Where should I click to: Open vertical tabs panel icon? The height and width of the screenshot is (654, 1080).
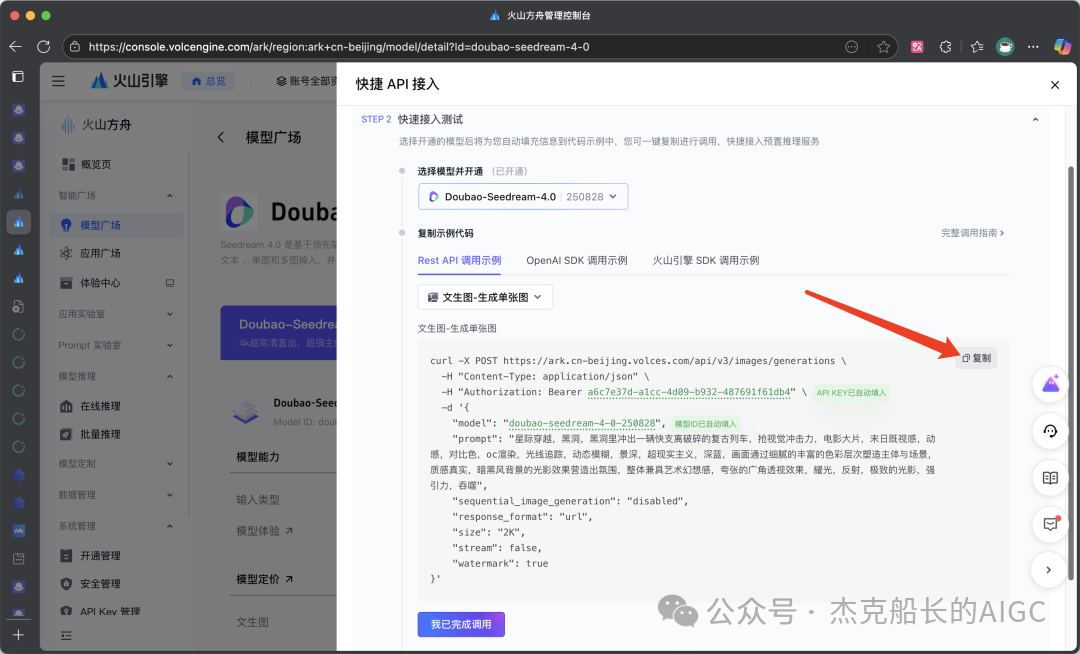[x=19, y=76]
